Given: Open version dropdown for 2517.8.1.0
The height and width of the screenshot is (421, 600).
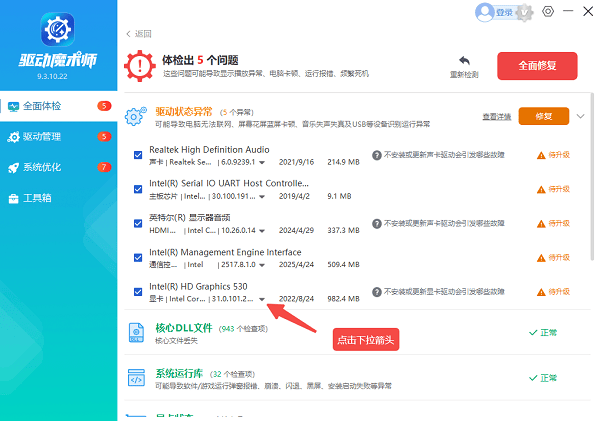Looking at the screenshot, I should (262, 265).
